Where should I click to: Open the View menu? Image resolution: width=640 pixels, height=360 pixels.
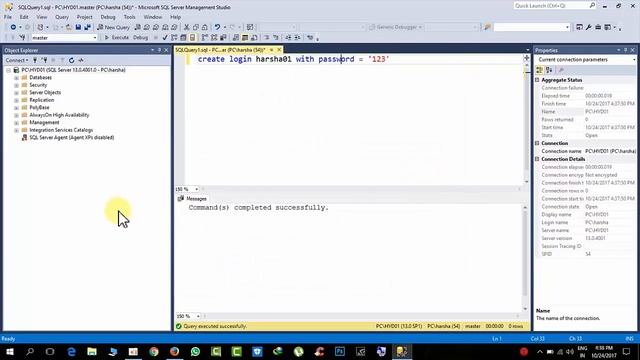tap(42, 17)
